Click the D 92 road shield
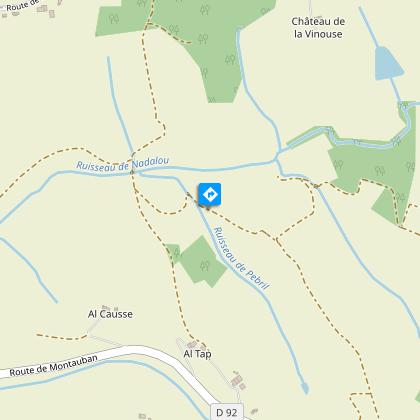 [227, 412]
